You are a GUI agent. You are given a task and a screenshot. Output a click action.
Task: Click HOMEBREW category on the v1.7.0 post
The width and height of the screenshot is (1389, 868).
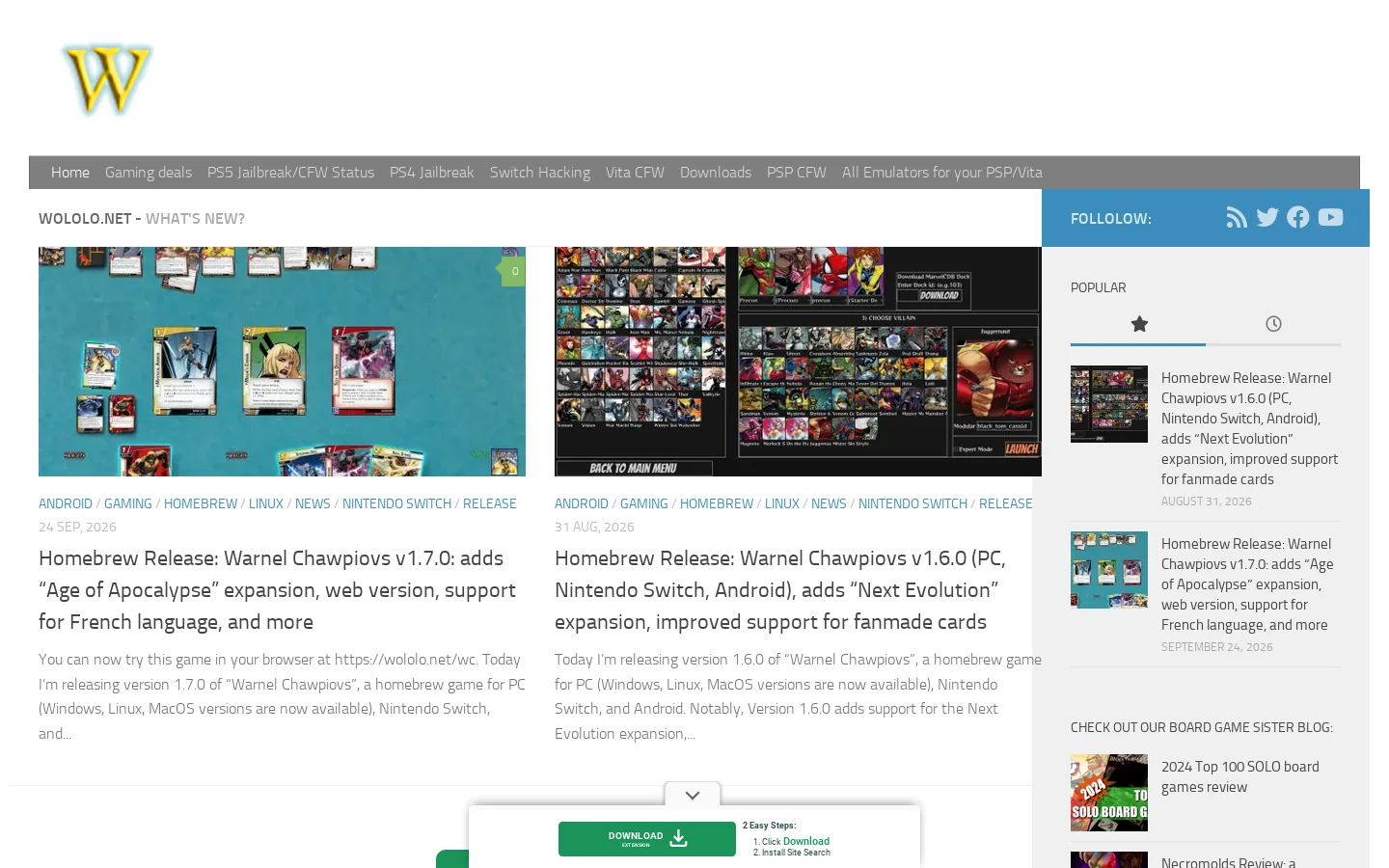[201, 503]
